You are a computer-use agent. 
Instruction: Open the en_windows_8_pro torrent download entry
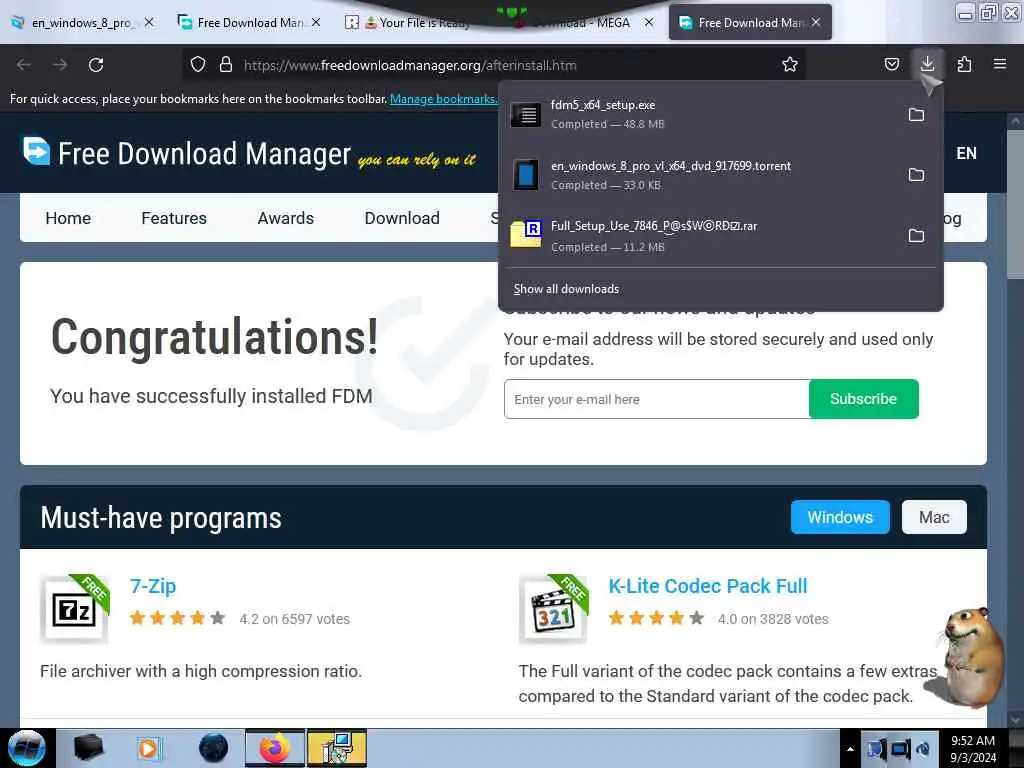click(702, 175)
